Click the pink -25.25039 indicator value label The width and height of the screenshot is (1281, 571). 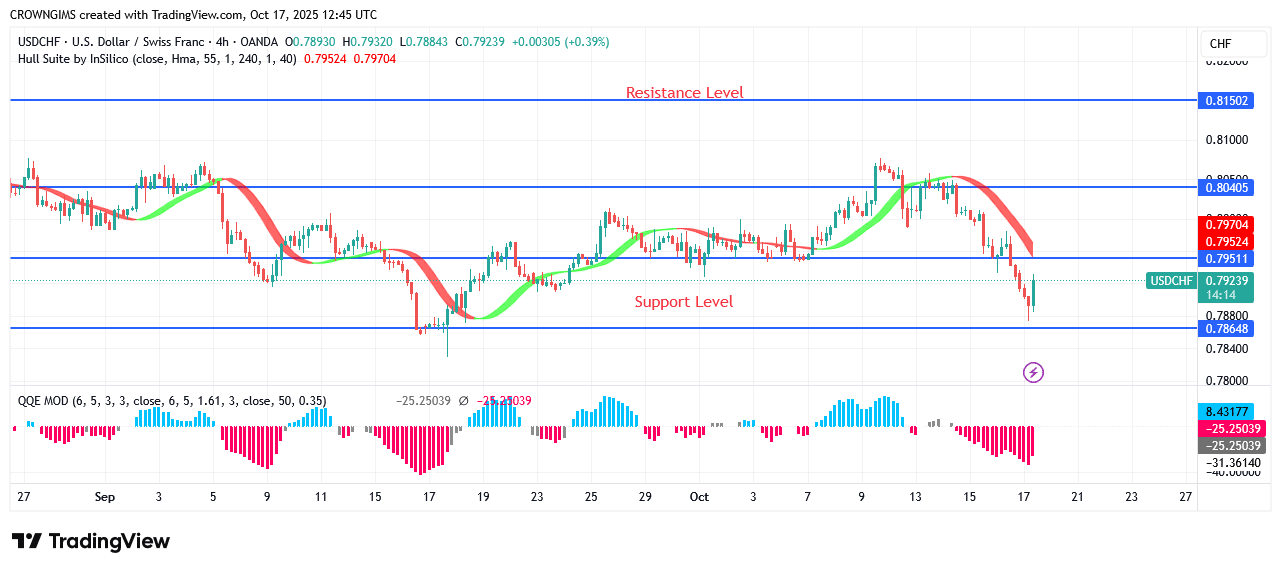point(1230,428)
